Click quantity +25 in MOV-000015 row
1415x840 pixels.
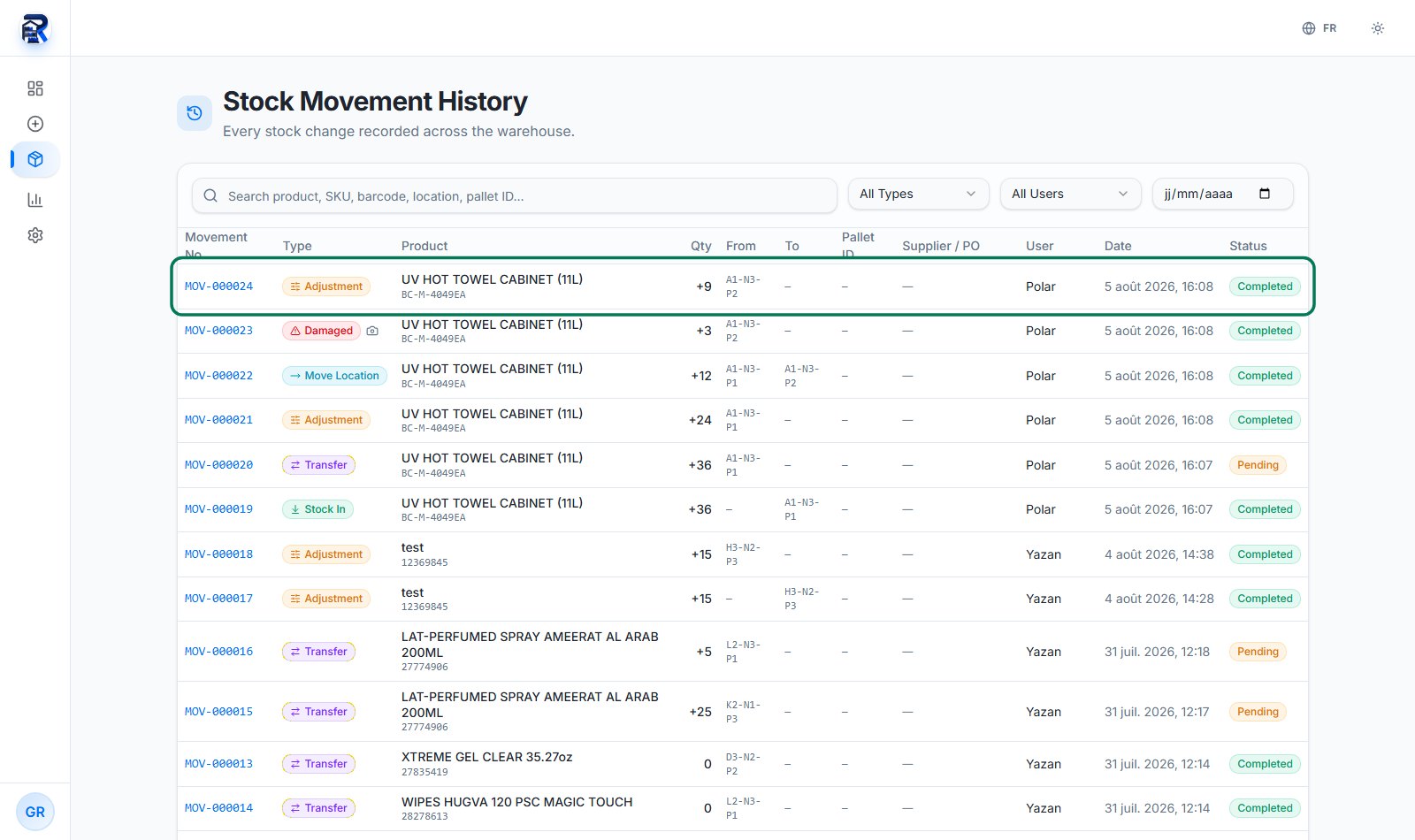(700, 712)
